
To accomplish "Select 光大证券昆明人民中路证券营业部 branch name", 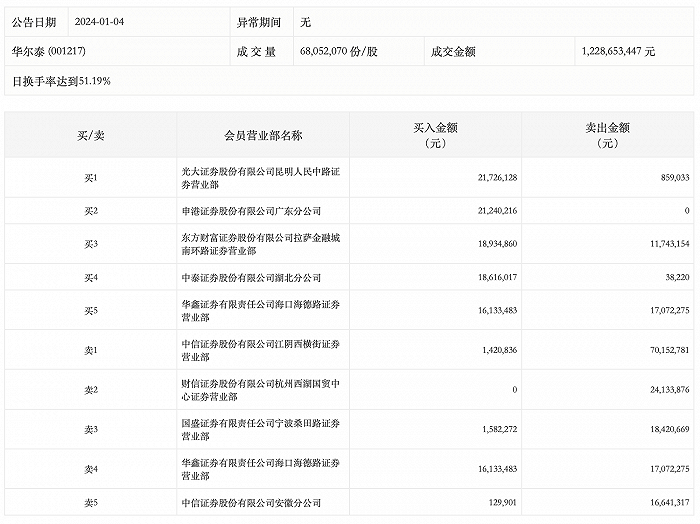I will tap(261, 178).
